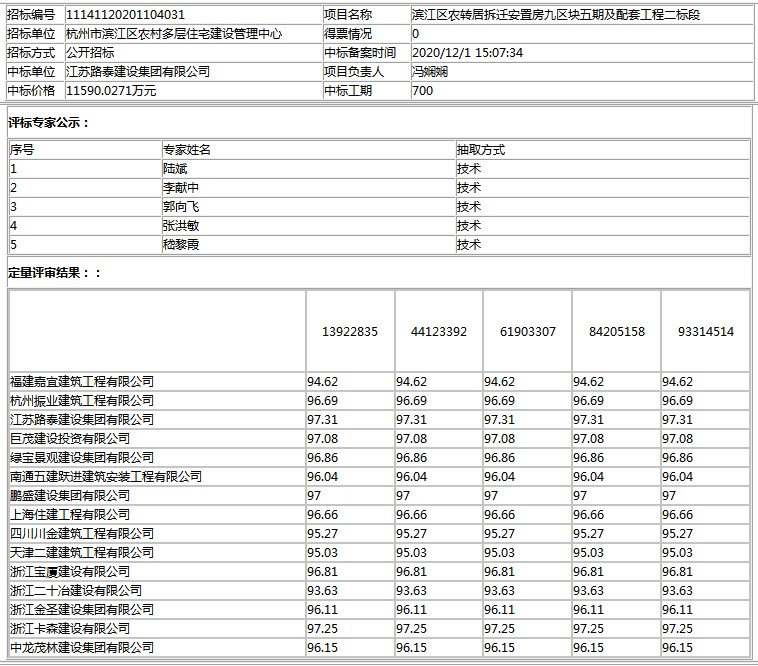The height and width of the screenshot is (666, 758).
Task: Click 93.63 under column 61903307
Action: click(x=499, y=591)
